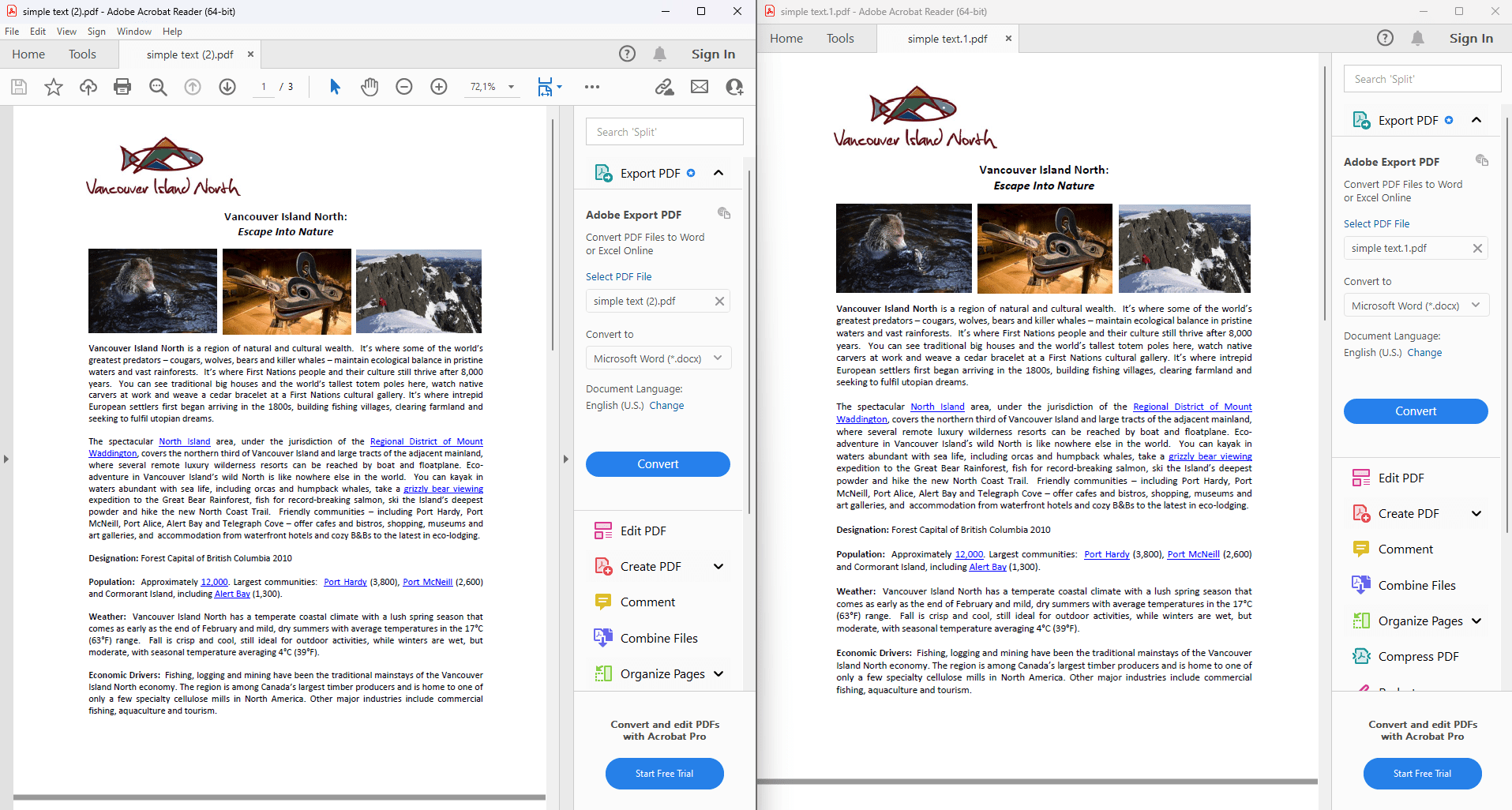
Task: Click Port McNeill link in left document
Action: (427, 583)
